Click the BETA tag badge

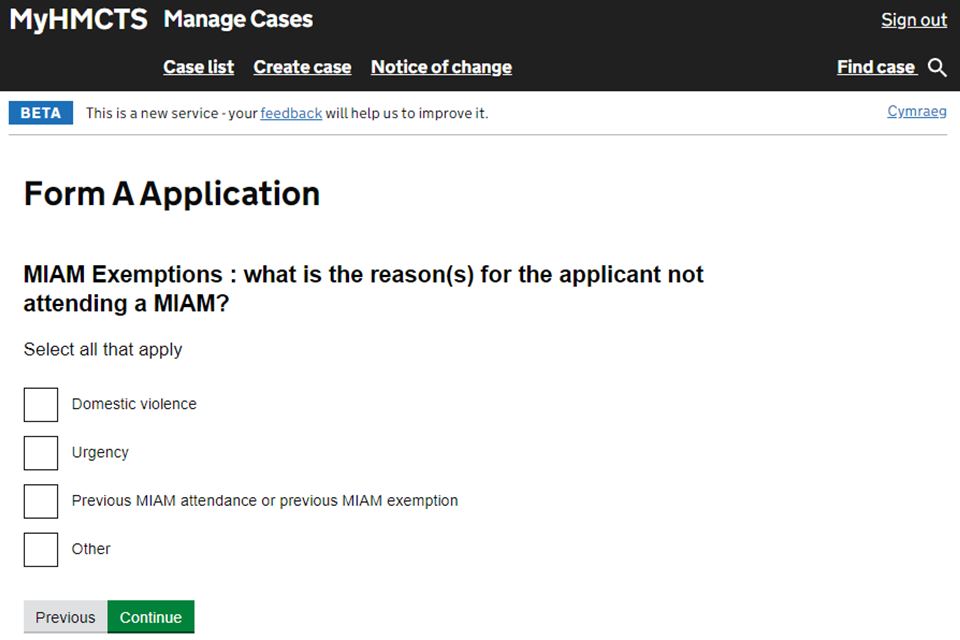pyautogui.click(x=41, y=113)
